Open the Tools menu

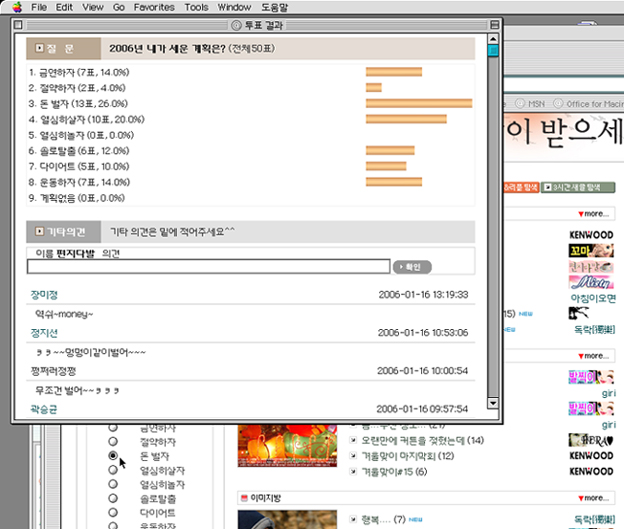[196, 7]
